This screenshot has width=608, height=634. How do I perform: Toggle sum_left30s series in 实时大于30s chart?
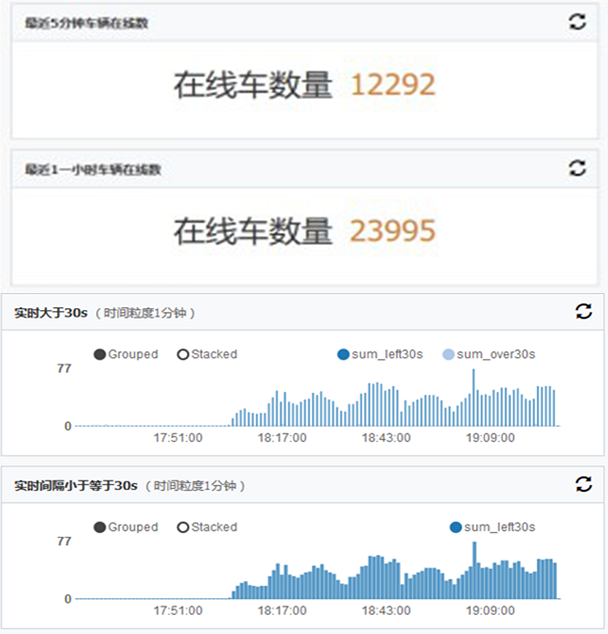380,355
